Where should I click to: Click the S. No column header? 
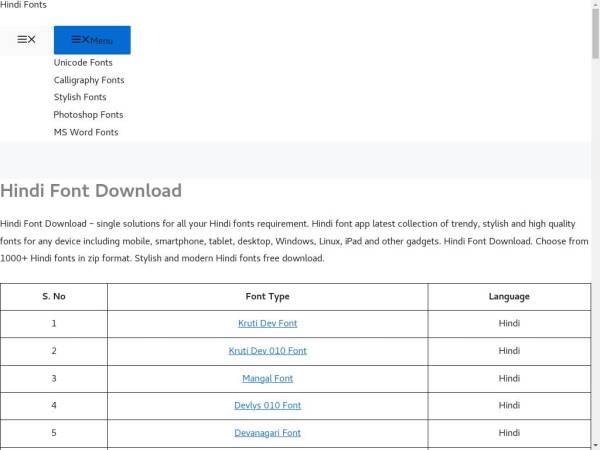pos(54,297)
